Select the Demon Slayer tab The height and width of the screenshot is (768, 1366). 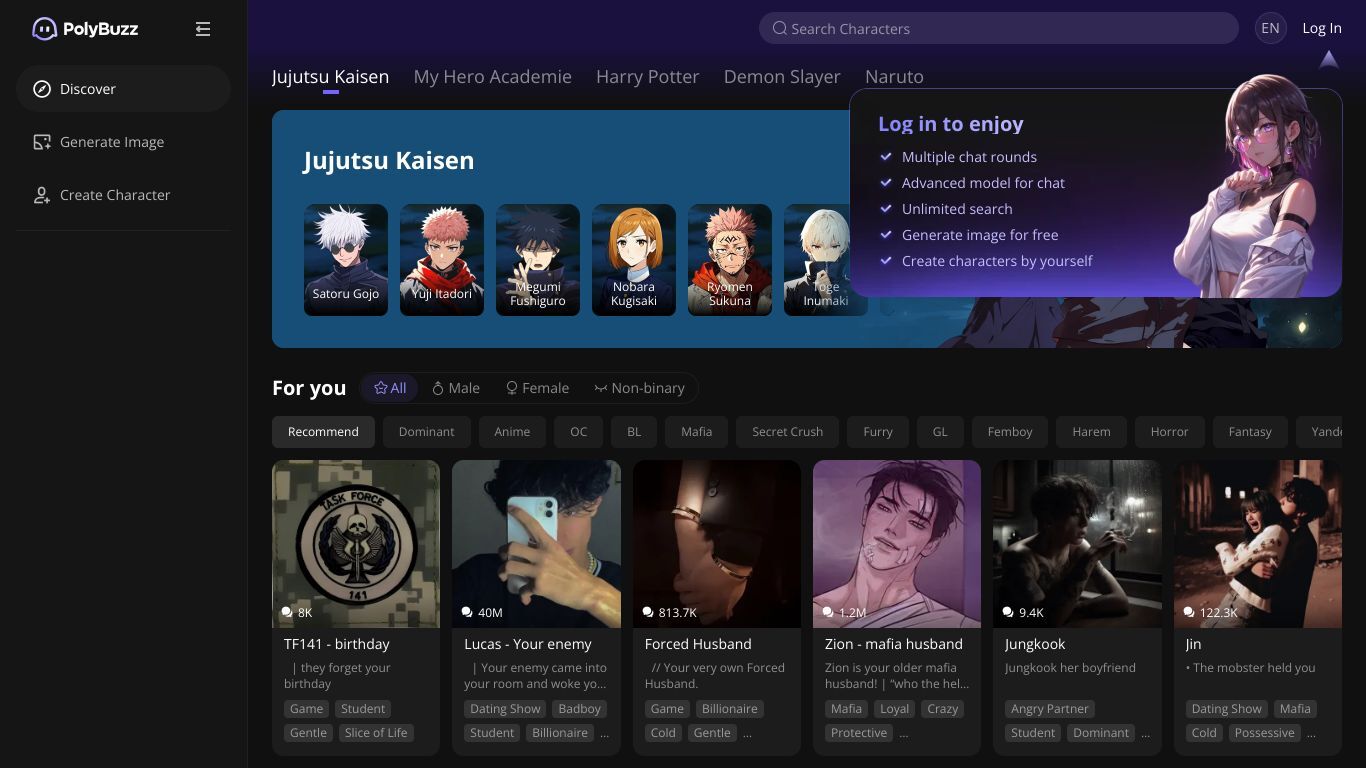pyautogui.click(x=782, y=77)
